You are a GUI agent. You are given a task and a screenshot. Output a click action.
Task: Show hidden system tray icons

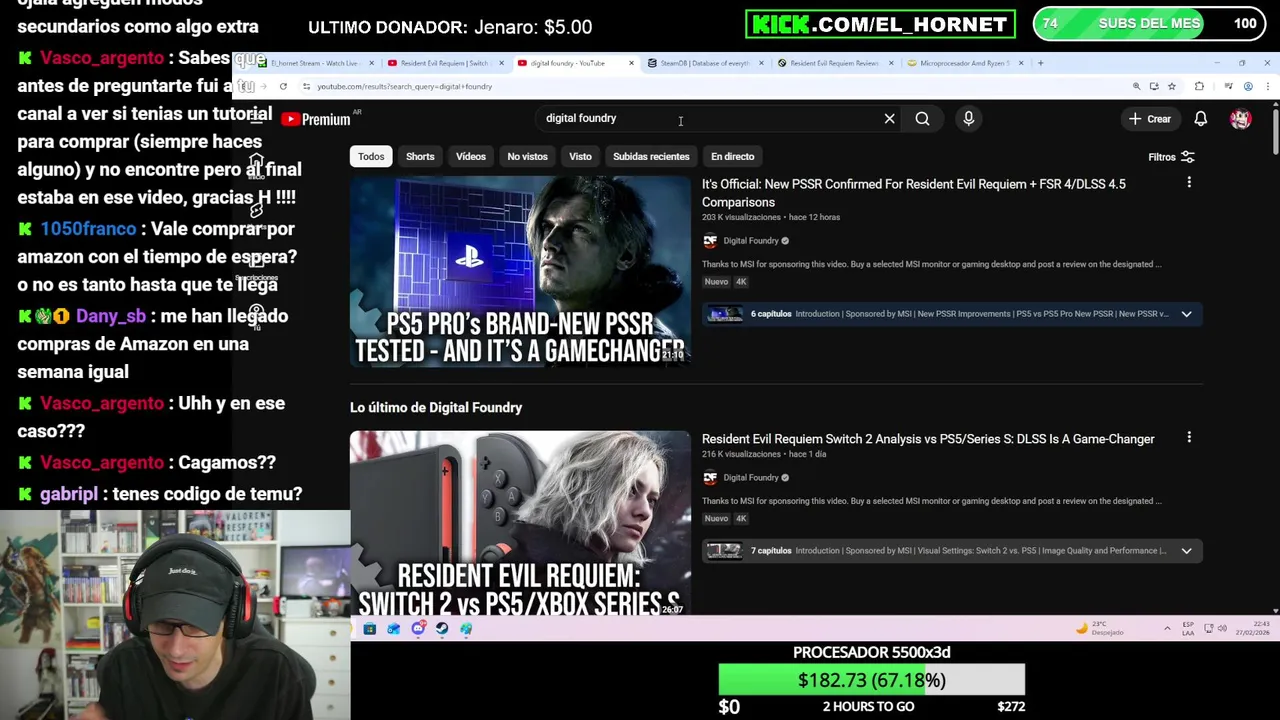coord(1167,629)
